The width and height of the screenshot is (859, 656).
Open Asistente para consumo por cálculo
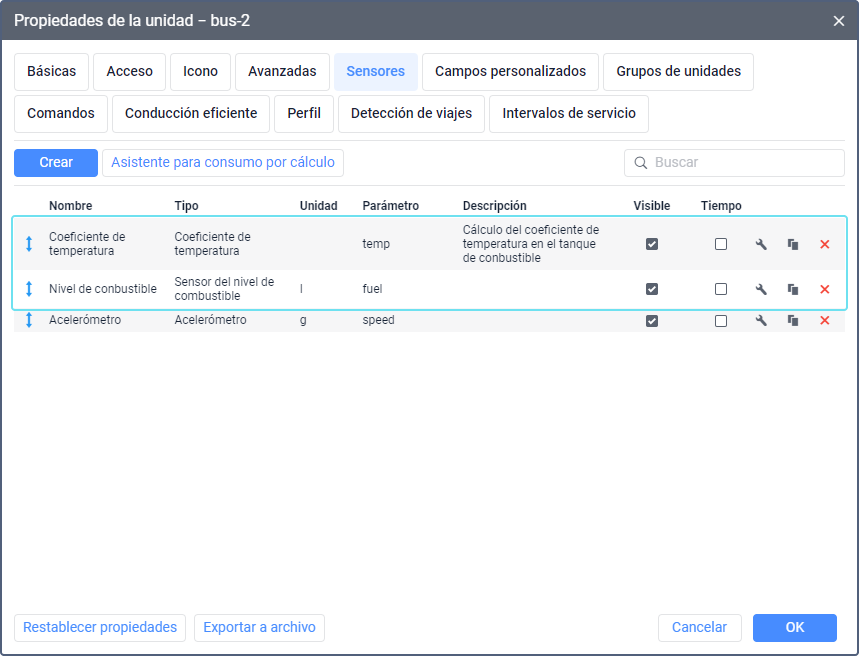[223, 163]
